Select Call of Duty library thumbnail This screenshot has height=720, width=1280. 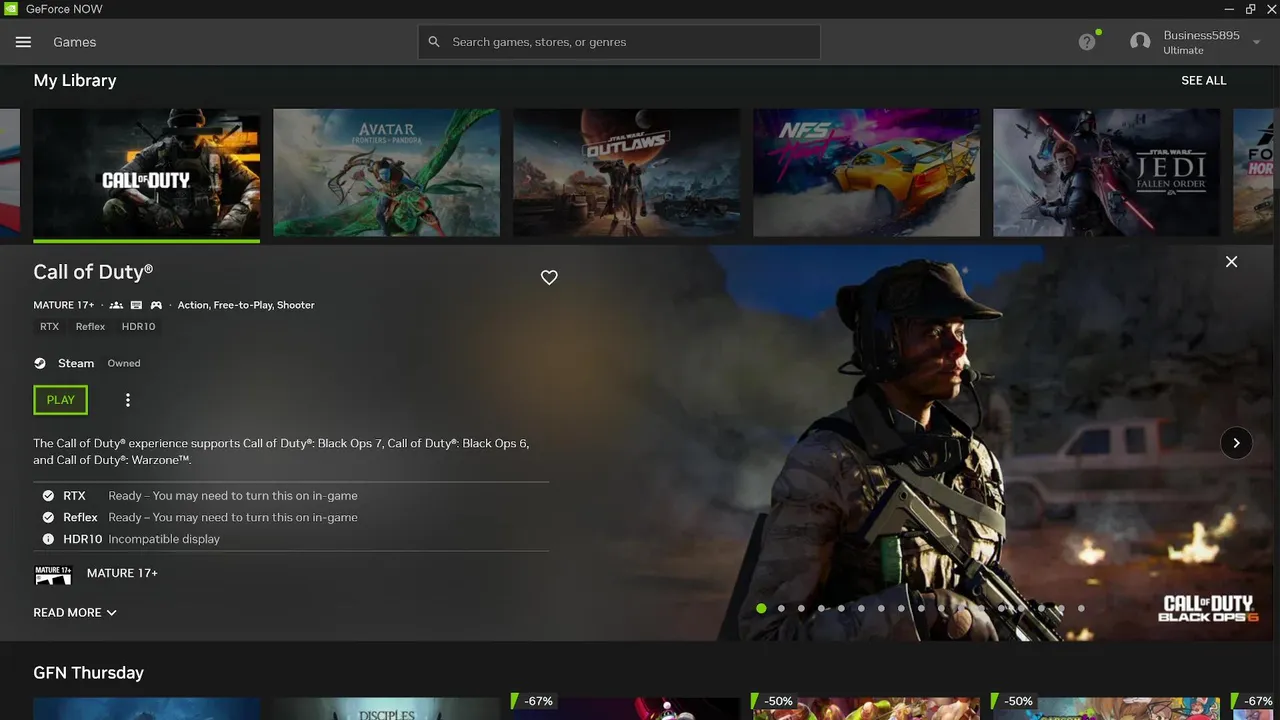tap(146, 173)
